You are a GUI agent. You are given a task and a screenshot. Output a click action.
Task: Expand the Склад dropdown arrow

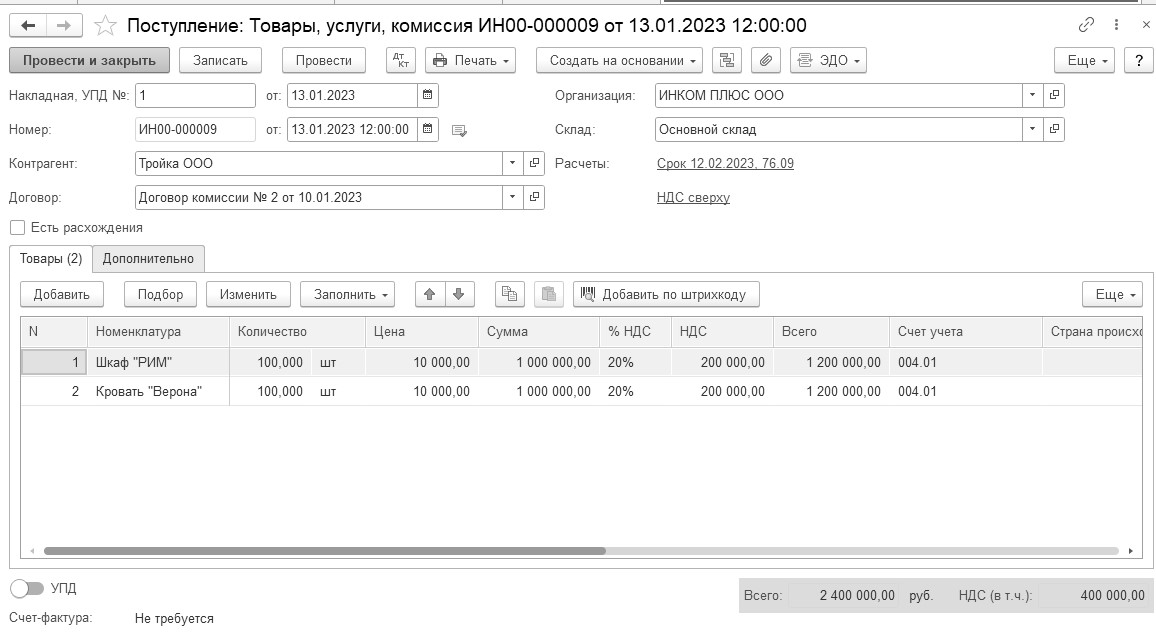[x=1032, y=129]
